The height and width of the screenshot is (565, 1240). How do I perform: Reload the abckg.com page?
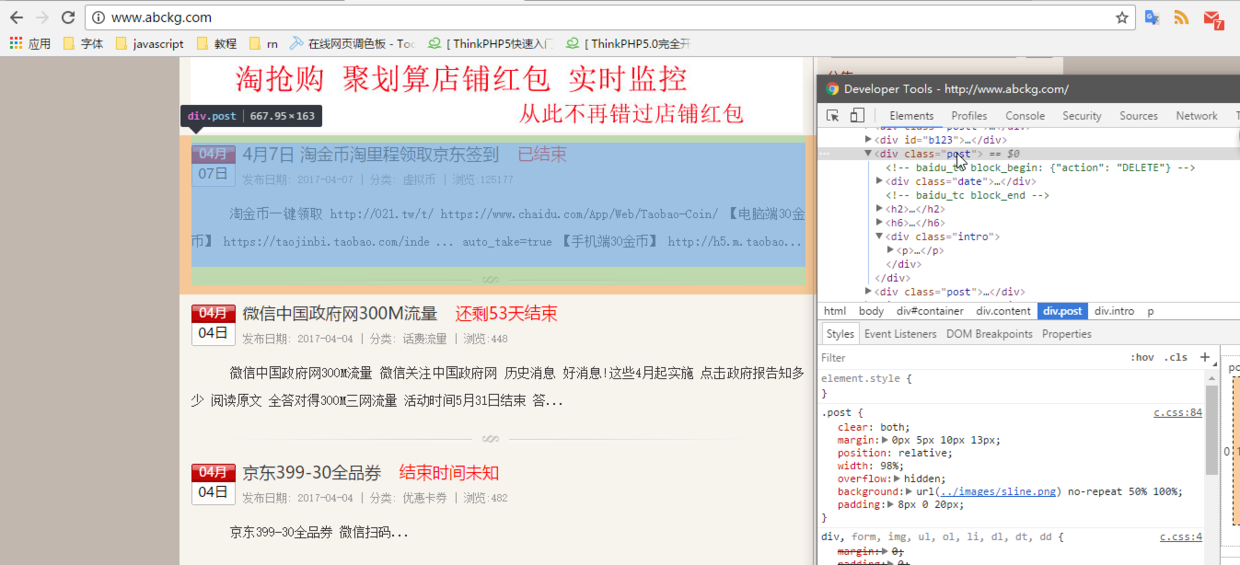[68, 17]
